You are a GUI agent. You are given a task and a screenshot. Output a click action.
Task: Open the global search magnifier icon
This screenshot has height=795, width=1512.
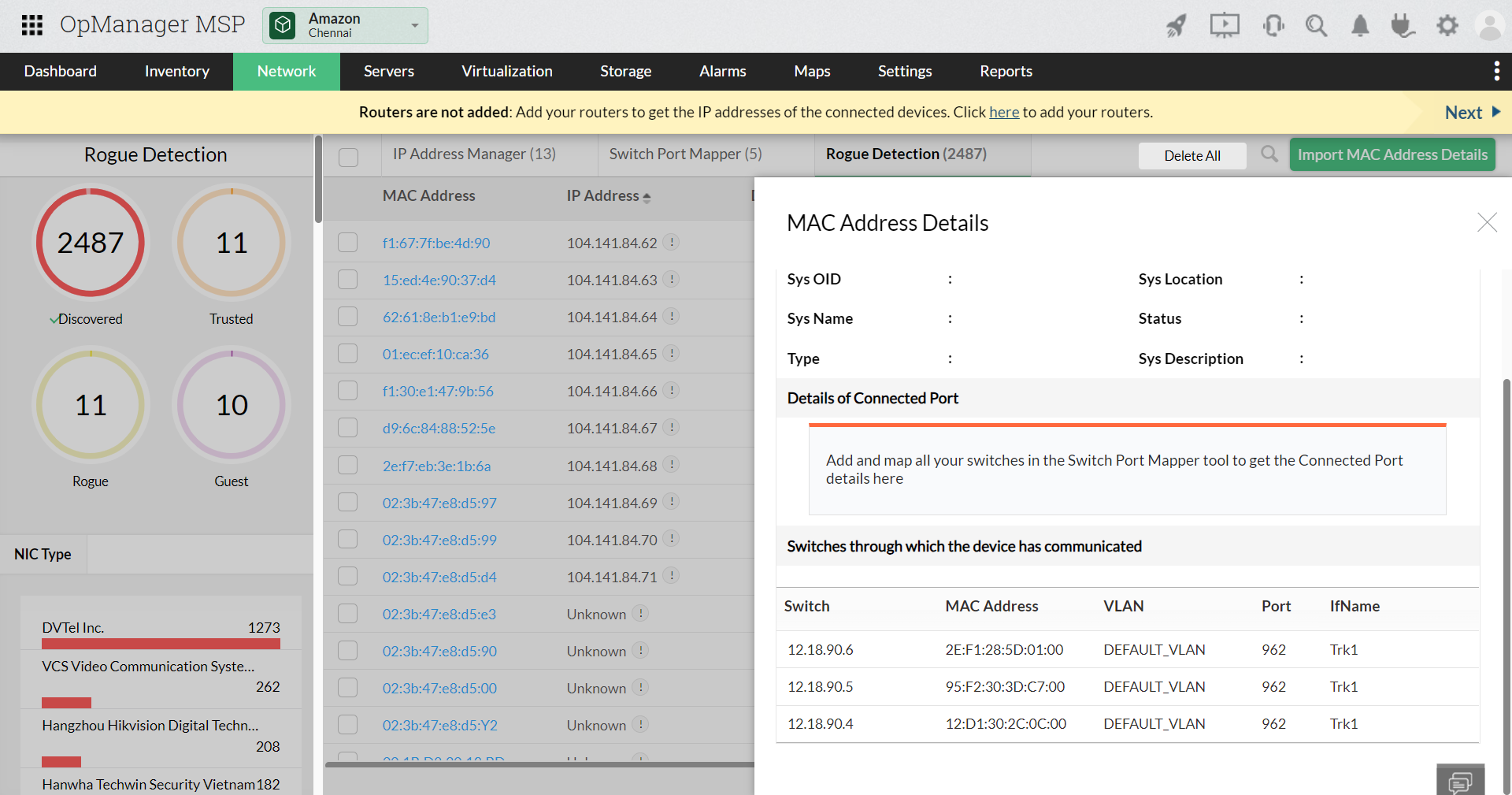point(1316,25)
